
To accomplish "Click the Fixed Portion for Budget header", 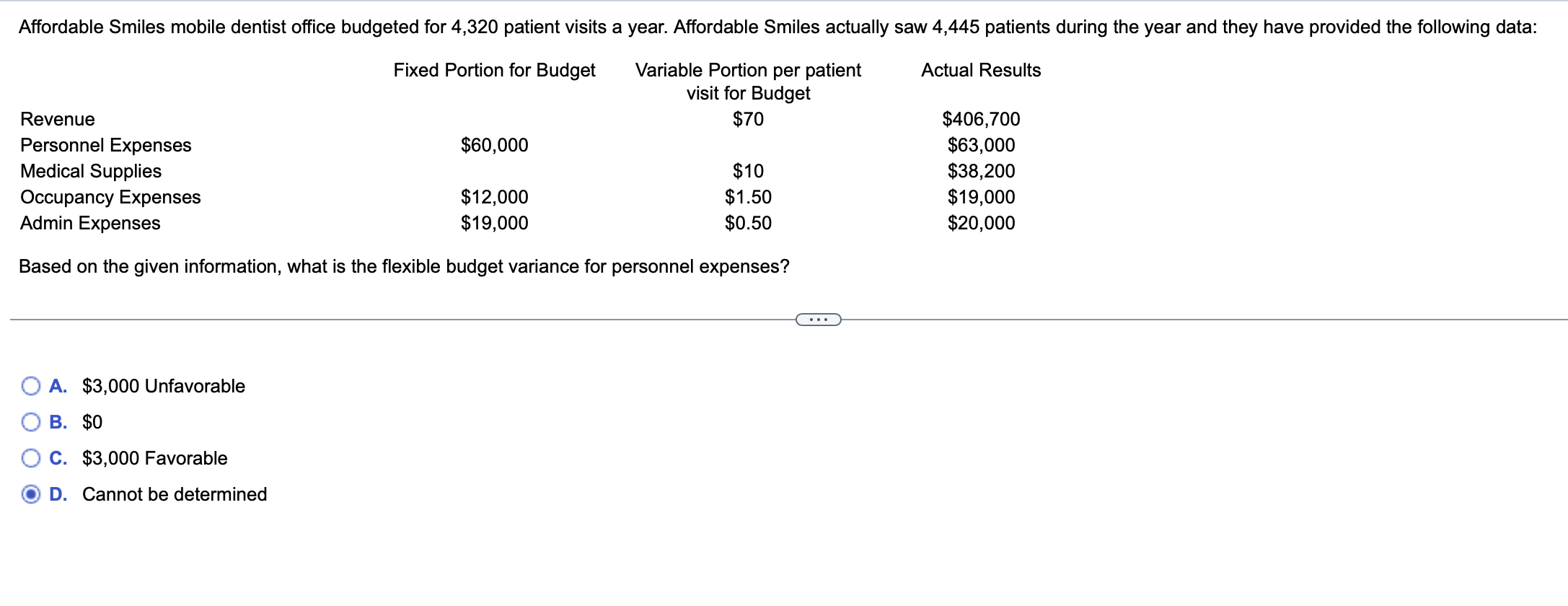I will point(494,70).
